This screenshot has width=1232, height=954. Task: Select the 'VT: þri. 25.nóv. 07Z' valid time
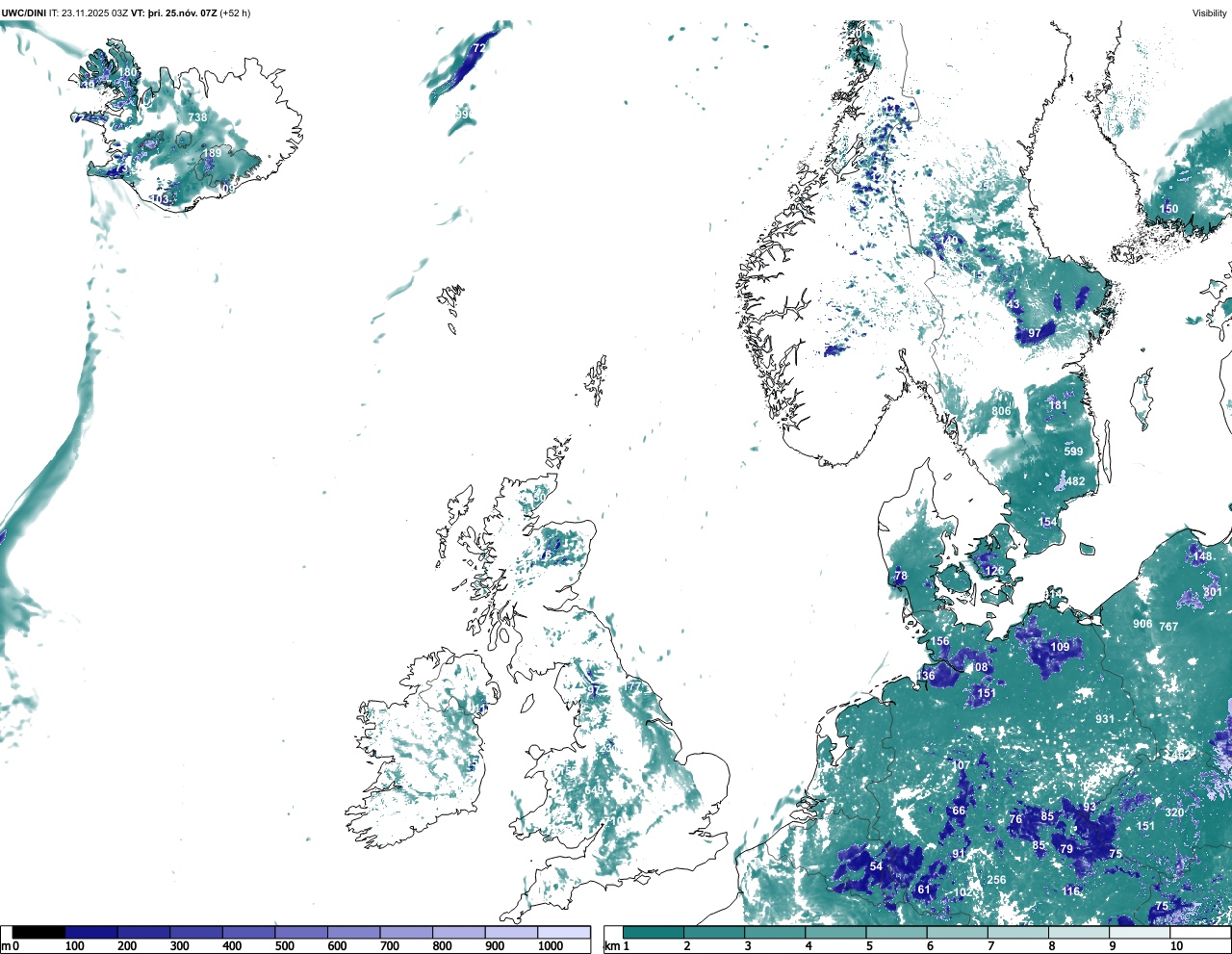coord(174,13)
